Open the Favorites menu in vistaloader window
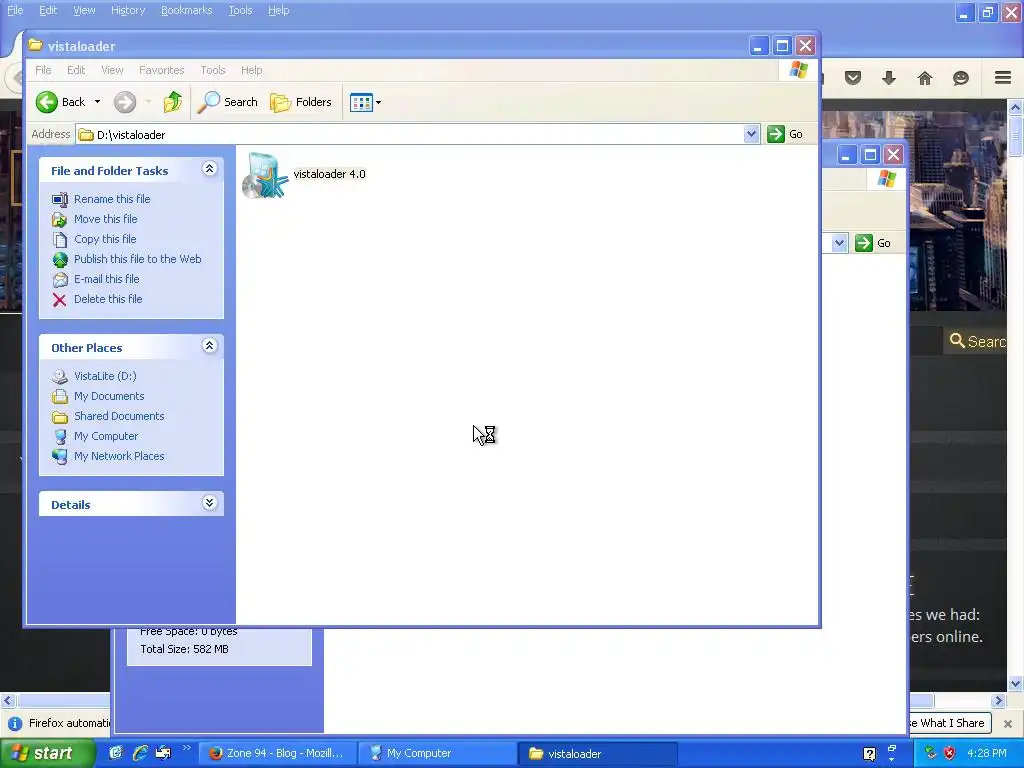The width and height of the screenshot is (1024, 768). coord(161,70)
